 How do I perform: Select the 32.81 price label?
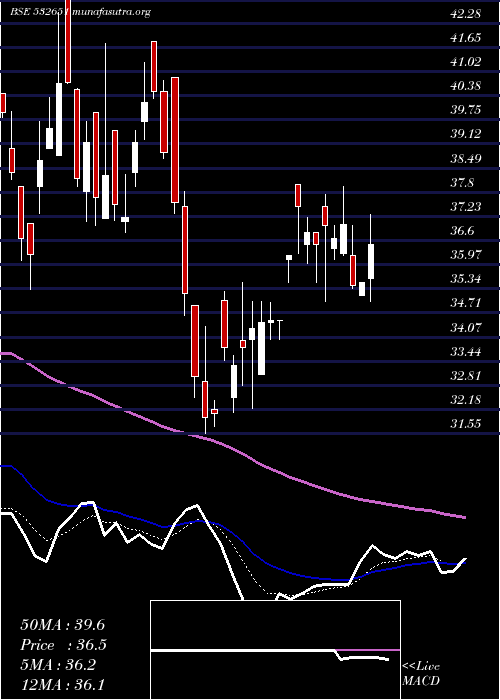[x=466, y=375]
